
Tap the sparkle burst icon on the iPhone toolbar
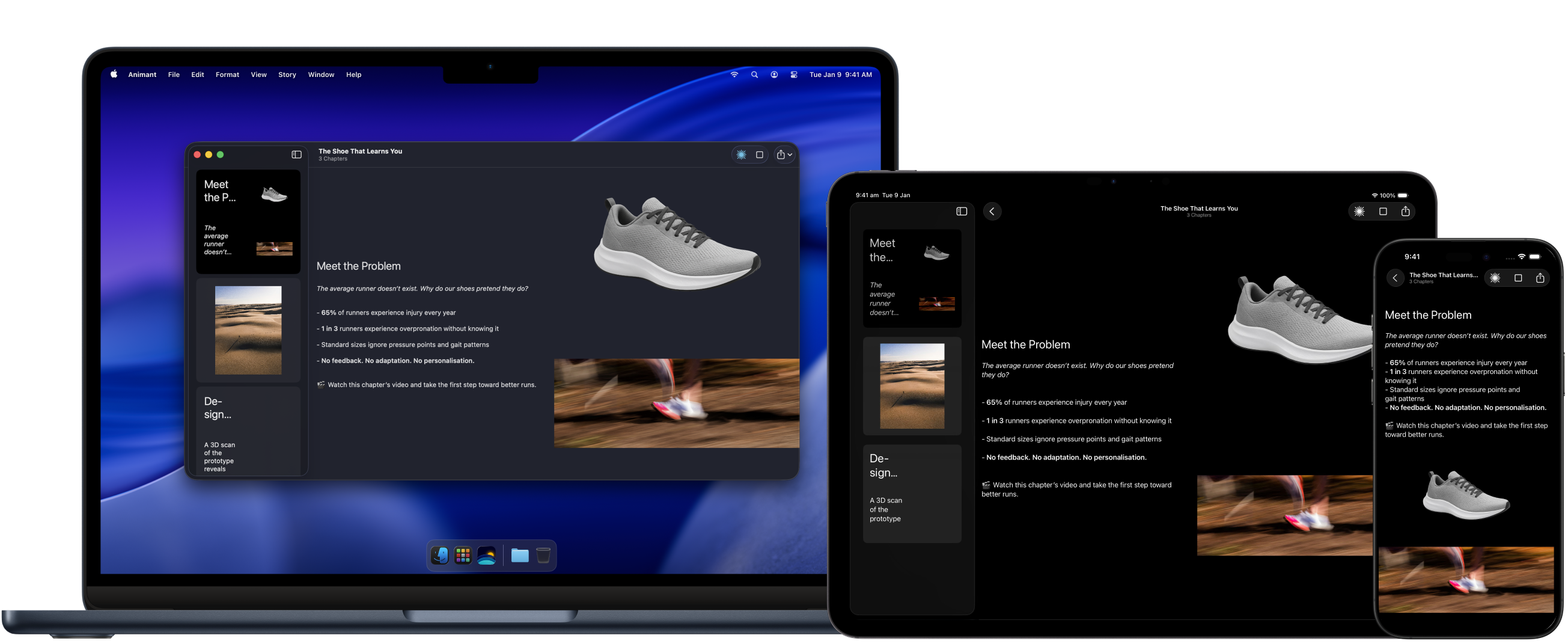coord(1494,278)
